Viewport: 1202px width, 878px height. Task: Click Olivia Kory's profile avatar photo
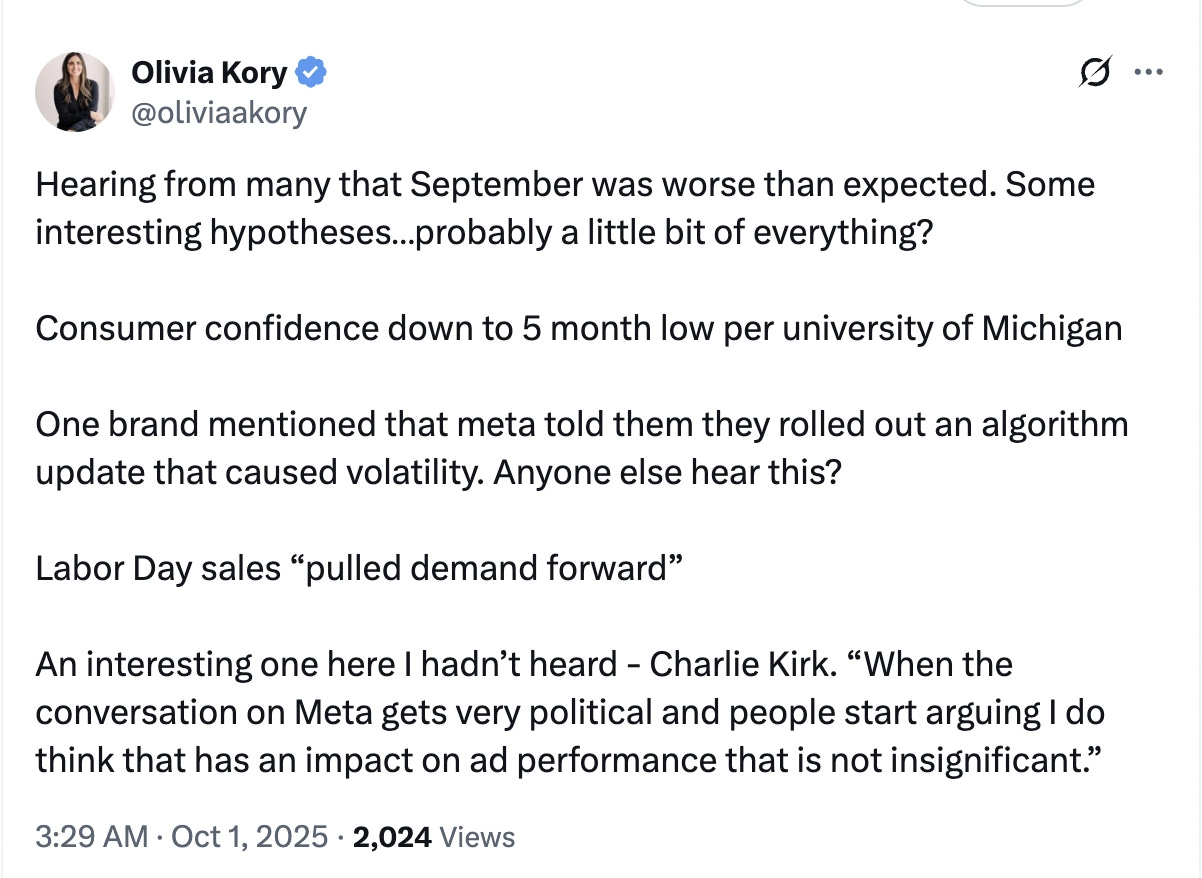tap(75, 92)
